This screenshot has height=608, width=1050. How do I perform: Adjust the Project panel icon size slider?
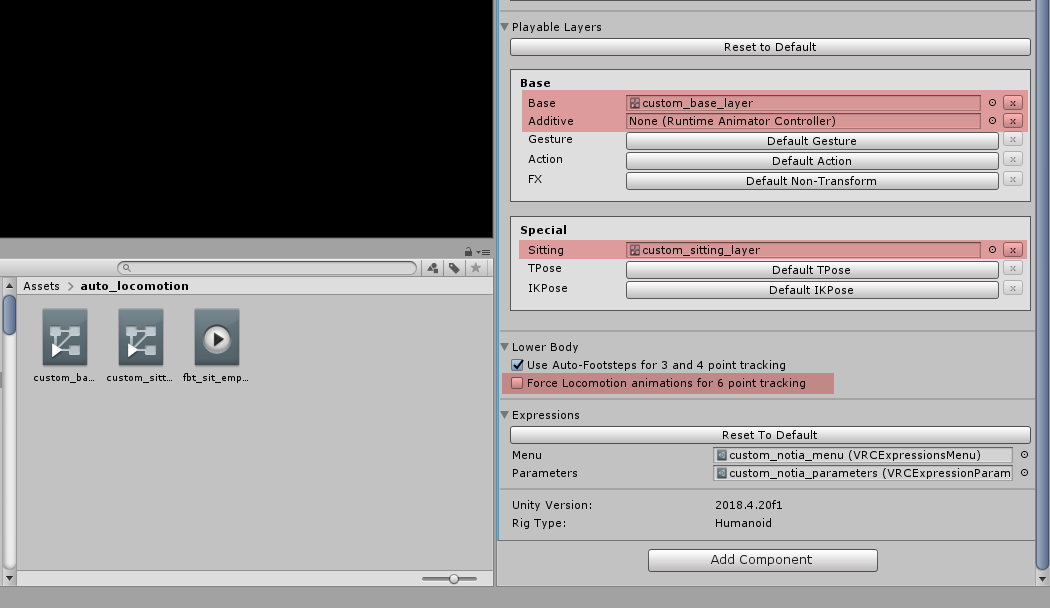(454, 579)
